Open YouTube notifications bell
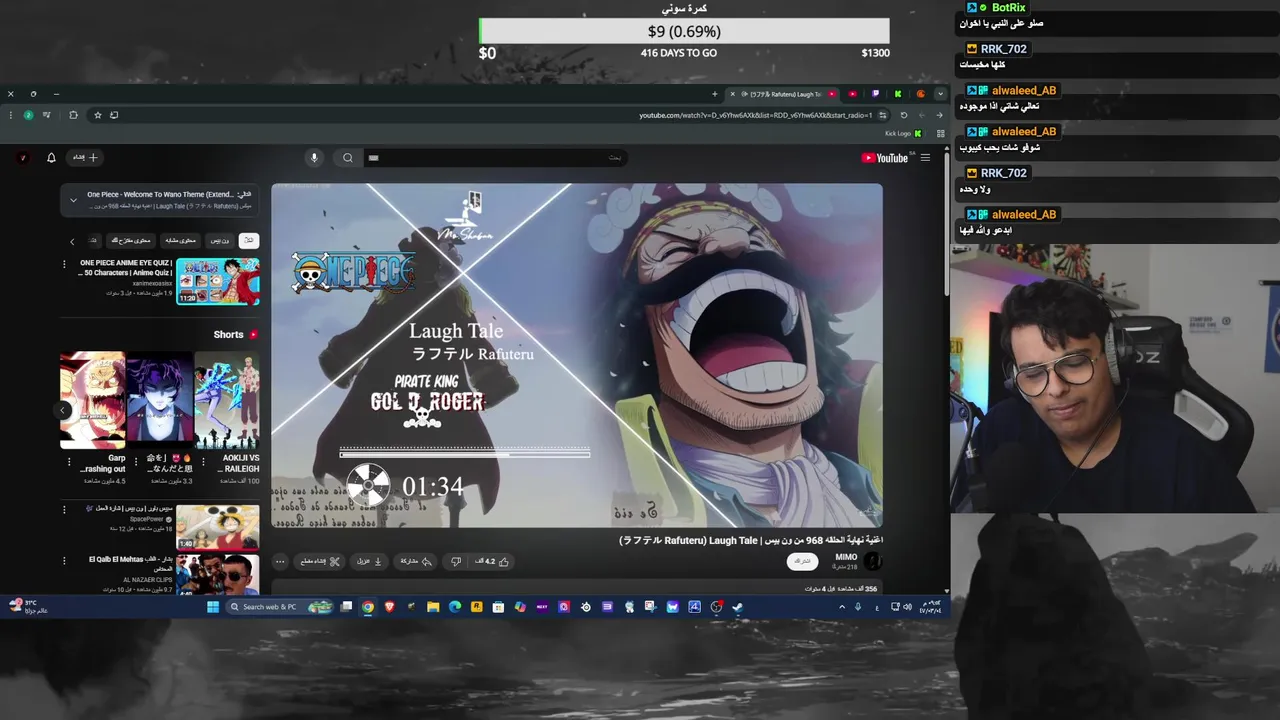1280x720 pixels. pyautogui.click(x=52, y=158)
